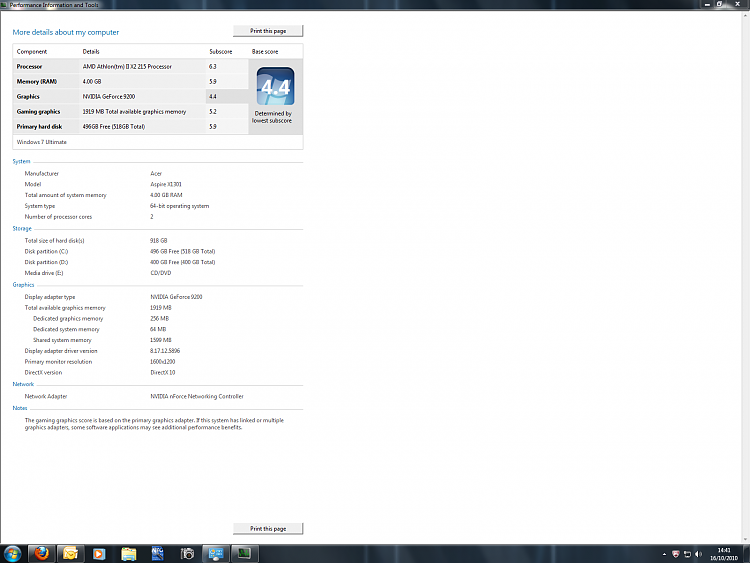Click the Display adapter type label
This screenshot has height=563, width=750.
(50, 297)
